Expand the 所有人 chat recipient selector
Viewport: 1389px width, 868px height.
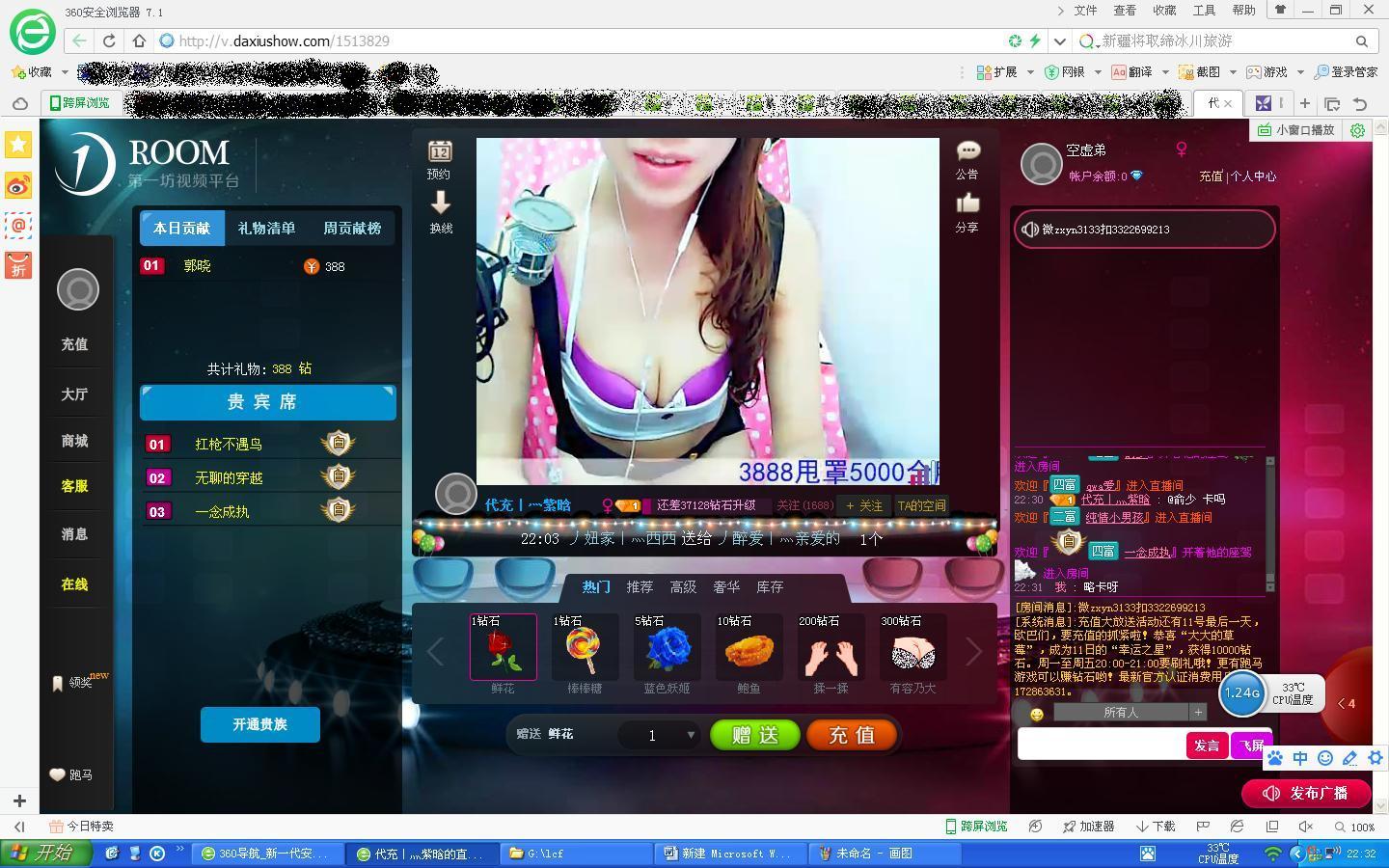(x=1197, y=712)
